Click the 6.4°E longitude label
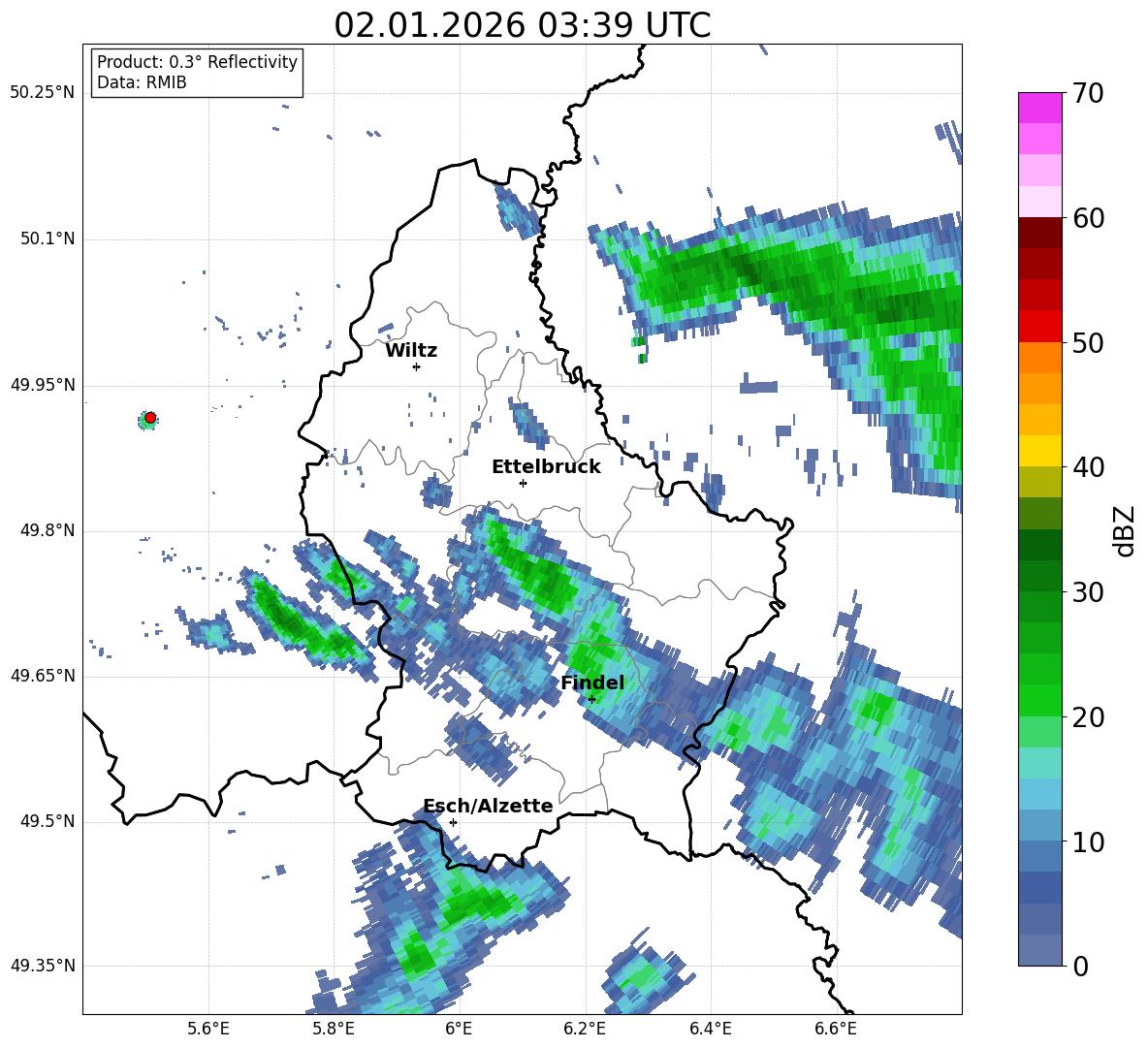The width and height of the screenshot is (1148, 1048). [711, 1030]
